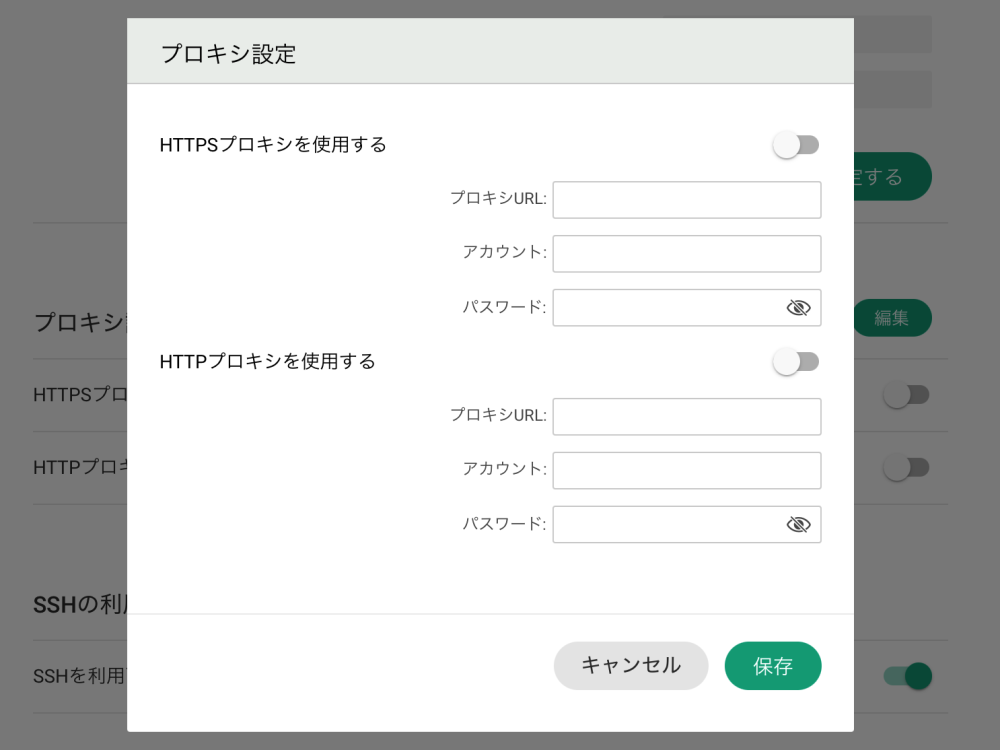Viewport: 1000px width, 750px height.
Task: Click the HTTPプロキシを使用する label in the dialog
Action: pyautogui.click(x=267, y=362)
